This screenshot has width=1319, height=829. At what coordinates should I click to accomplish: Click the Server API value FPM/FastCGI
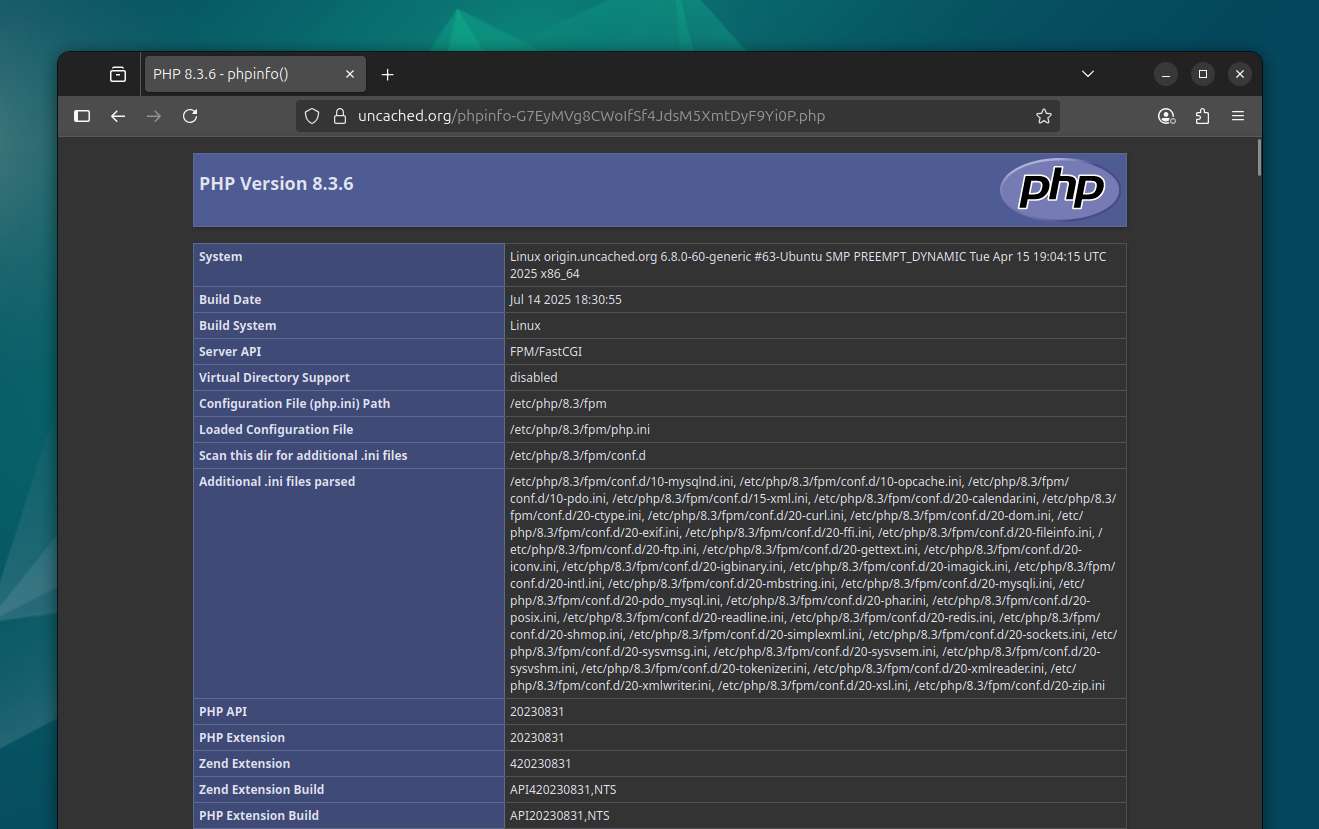click(546, 352)
